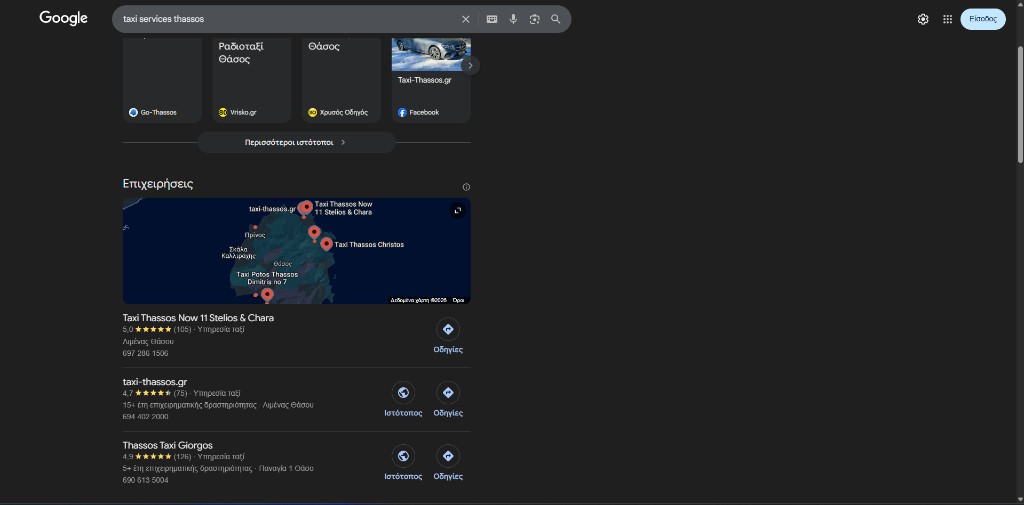Visit website of taxi-thassos.gr

click(403, 399)
